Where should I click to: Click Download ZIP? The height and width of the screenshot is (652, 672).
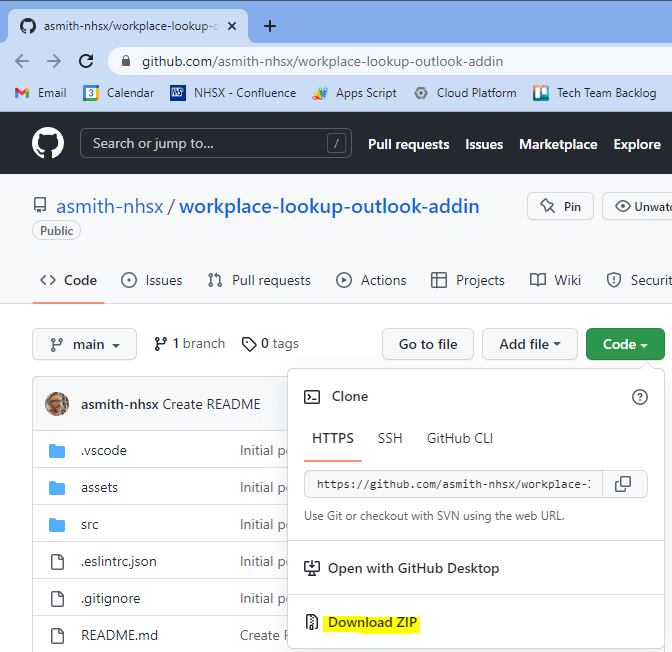372,622
